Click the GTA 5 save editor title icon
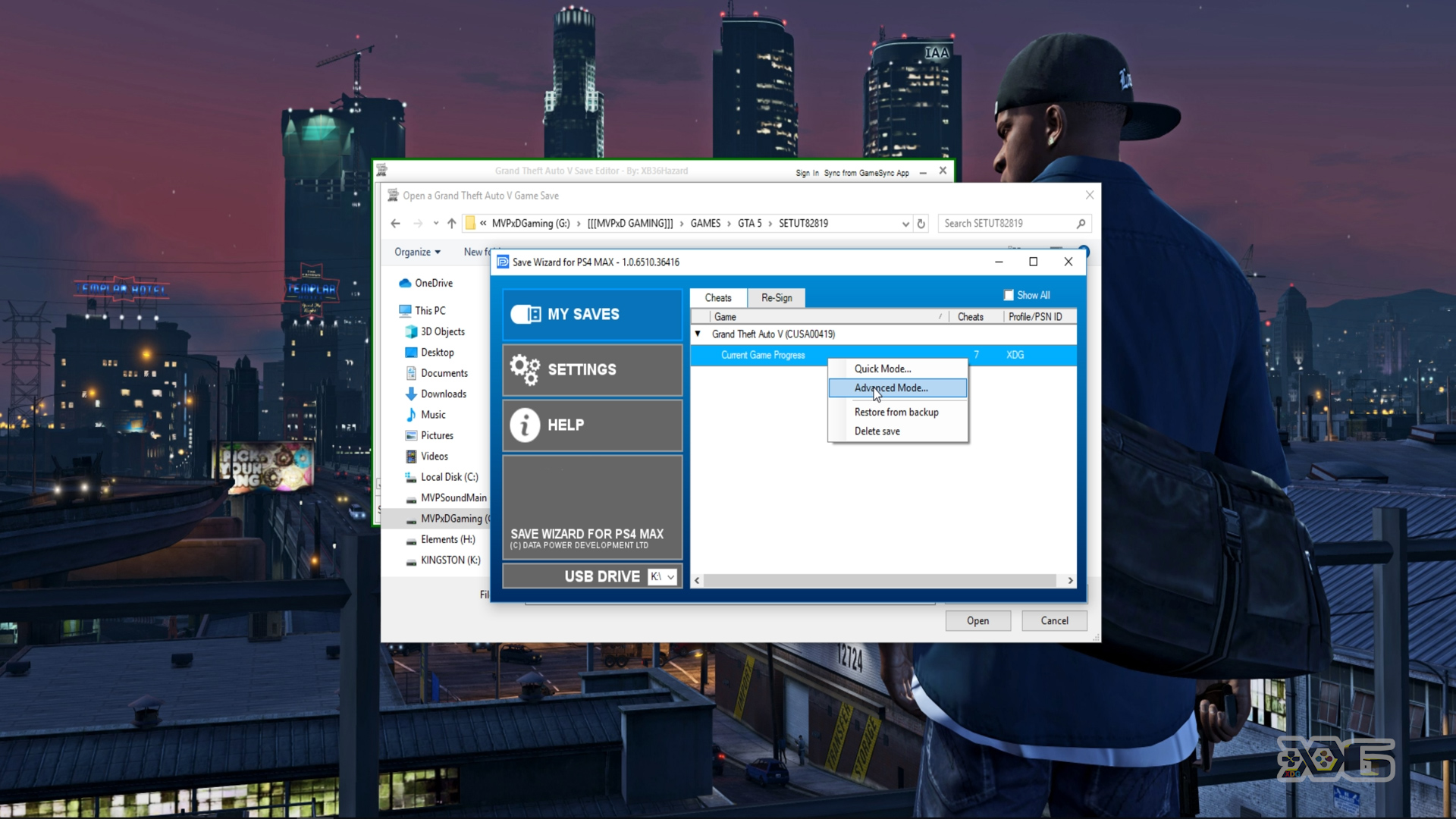The height and width of the screenshot is (819, 1456). point(383,170)
